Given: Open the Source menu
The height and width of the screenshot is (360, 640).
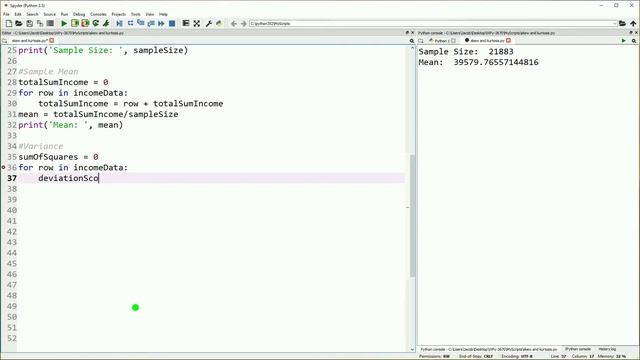Looking at the screenshot, I should click(x=49, y=14).
